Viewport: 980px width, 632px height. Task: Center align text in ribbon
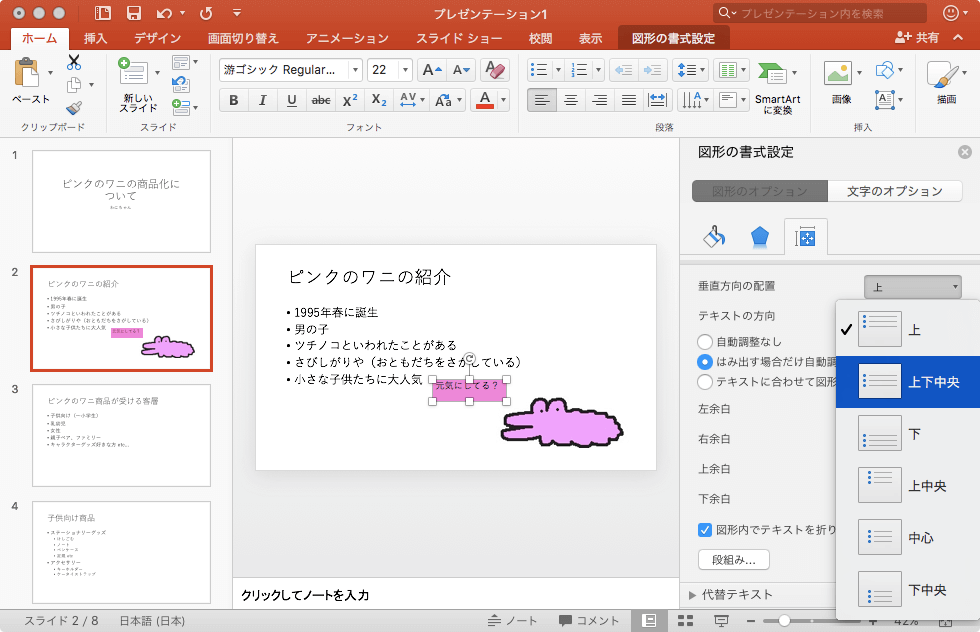pyautogui.click(x=571, y=100)
